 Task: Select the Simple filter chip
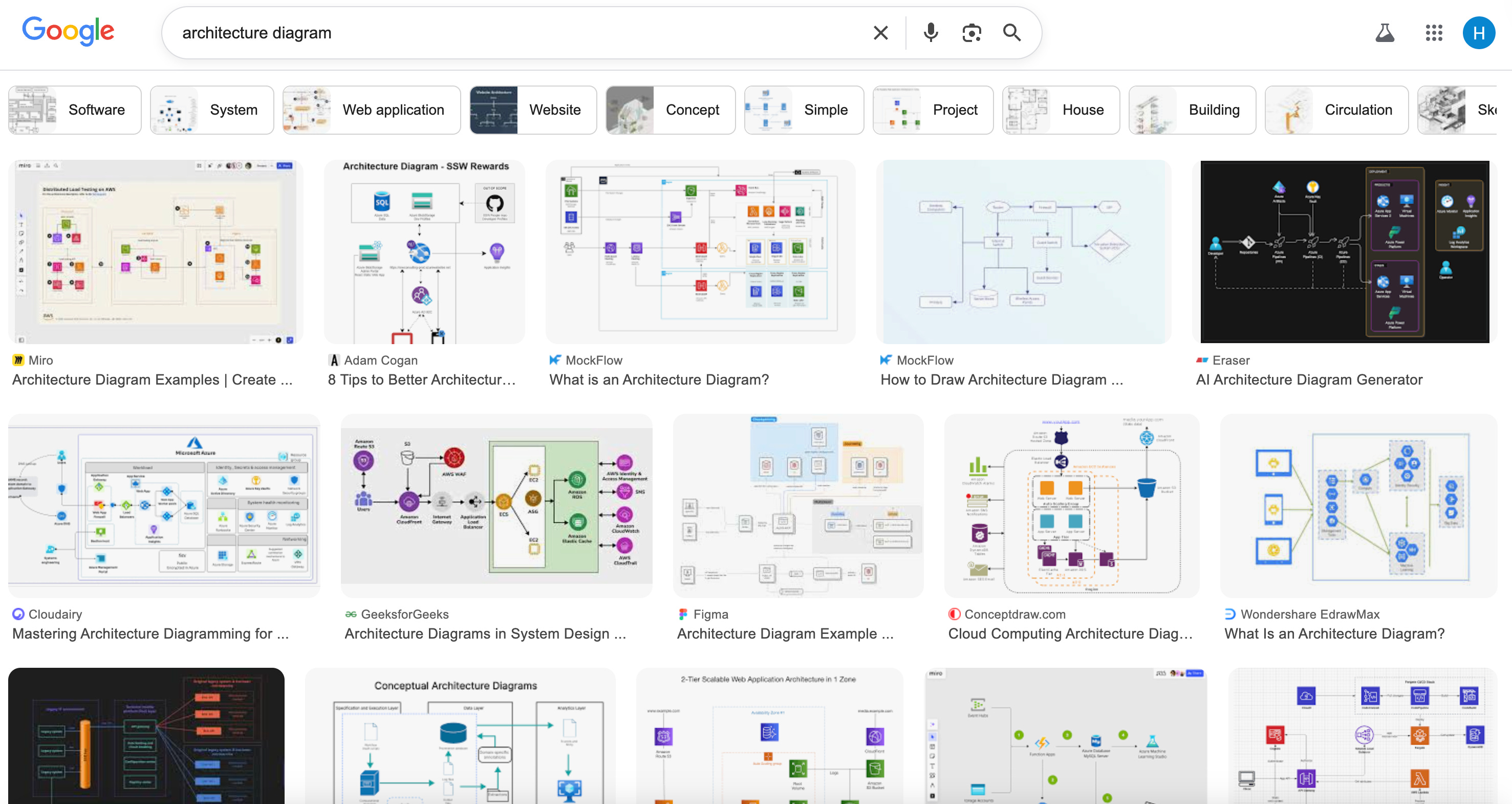pos(804,110)
